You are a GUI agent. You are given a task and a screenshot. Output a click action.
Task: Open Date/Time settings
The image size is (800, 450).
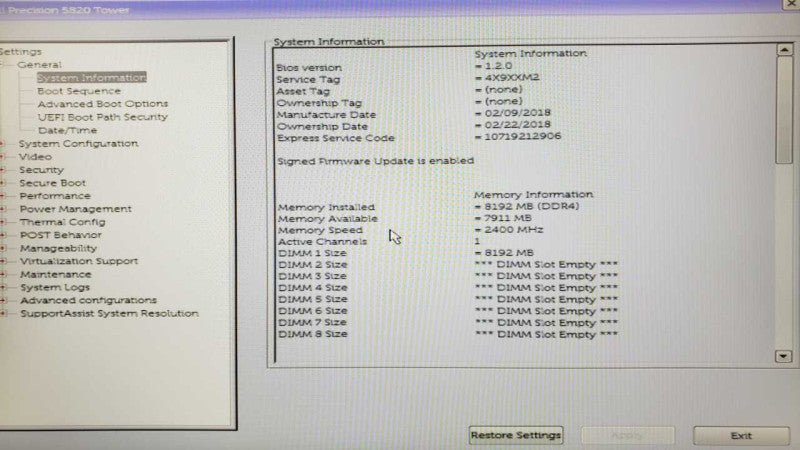pos(67,130)
